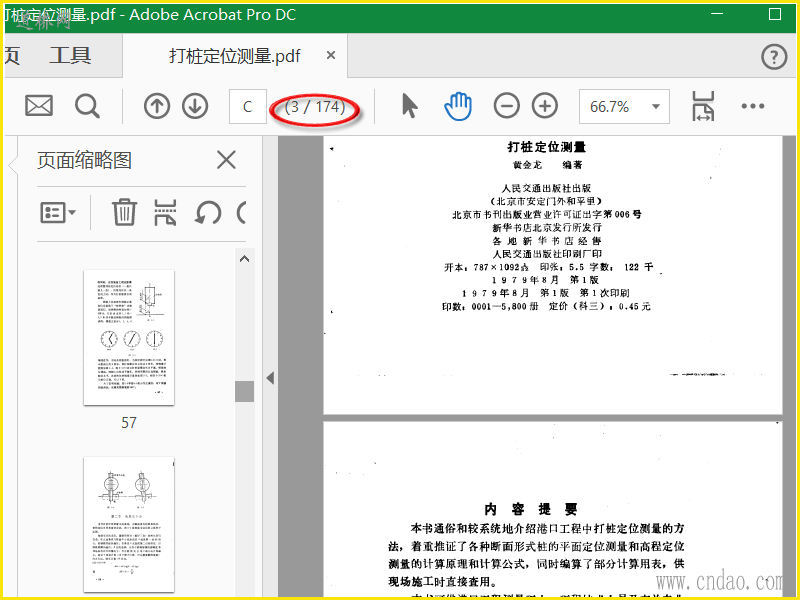Zoom out with minus button
The image size is (800, 600).
pos(507,106)
